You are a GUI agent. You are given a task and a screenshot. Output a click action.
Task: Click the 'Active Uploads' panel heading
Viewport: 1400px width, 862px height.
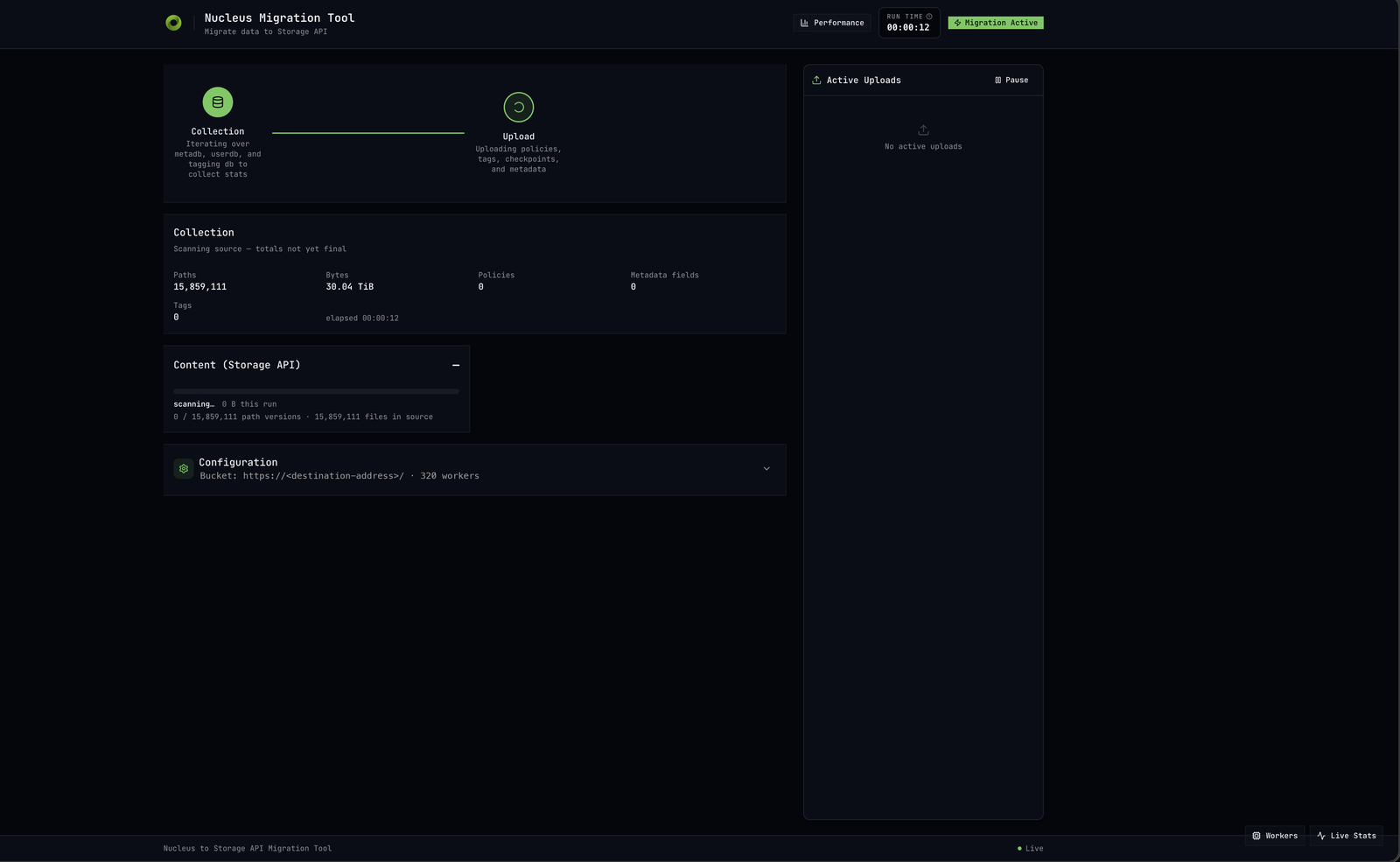(x=864, y=80)
